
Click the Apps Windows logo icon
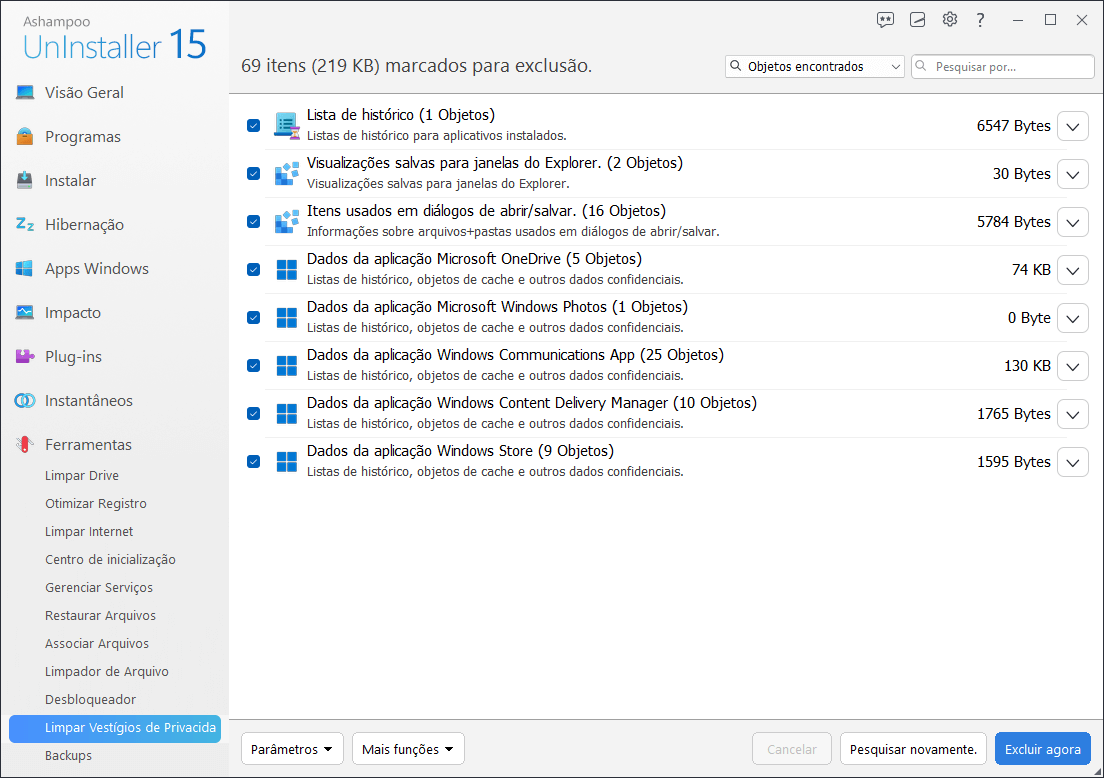25,268
